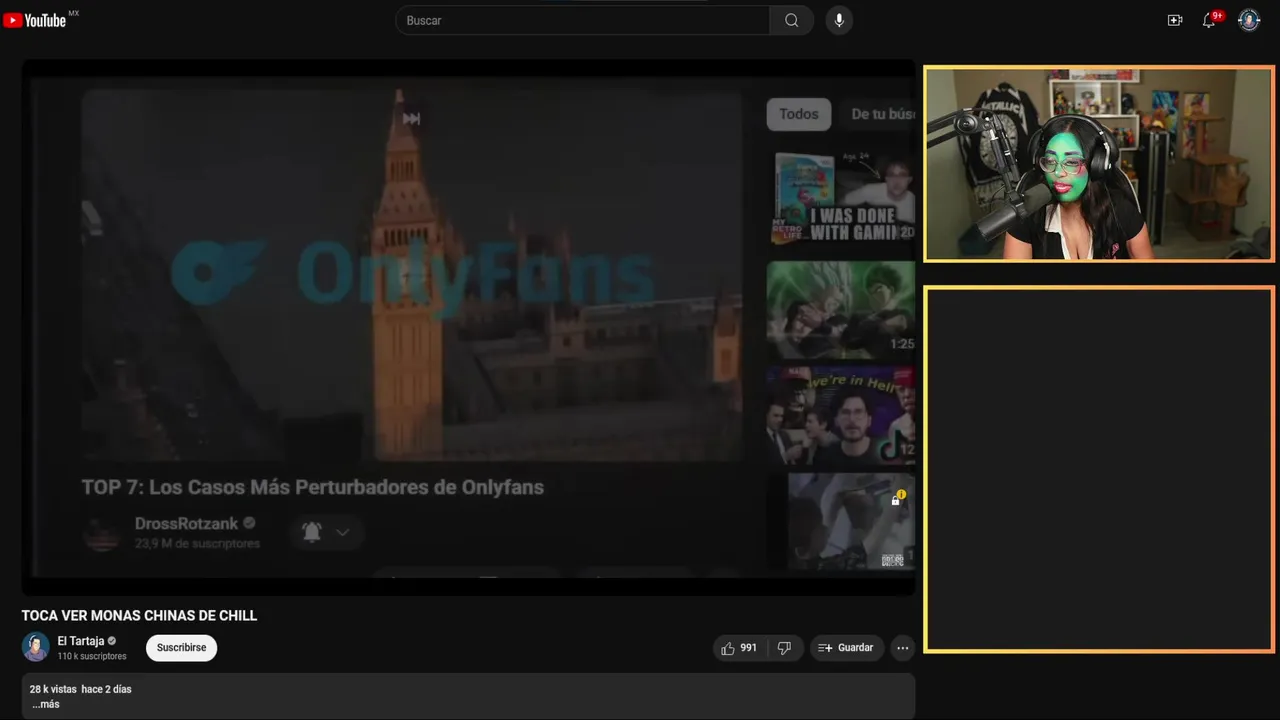Click the El Tartaja channel name
Viewport: 1280px width, 720px height.
click(81, 641)
